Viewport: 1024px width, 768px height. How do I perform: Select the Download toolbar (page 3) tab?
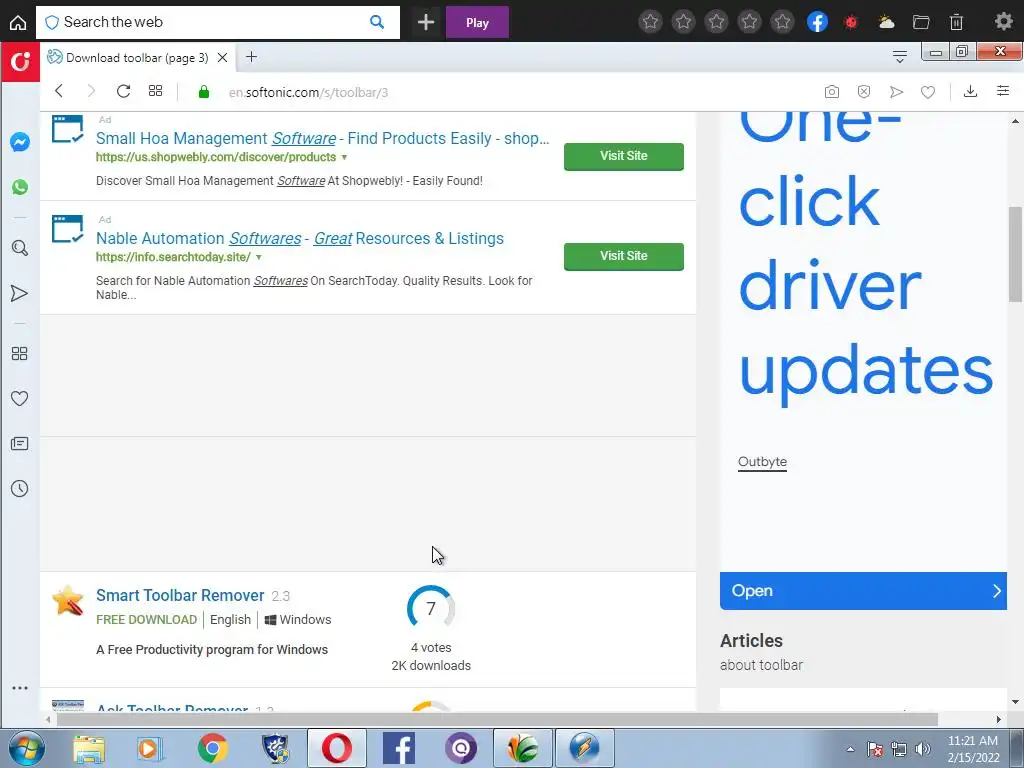click(136, 57)
